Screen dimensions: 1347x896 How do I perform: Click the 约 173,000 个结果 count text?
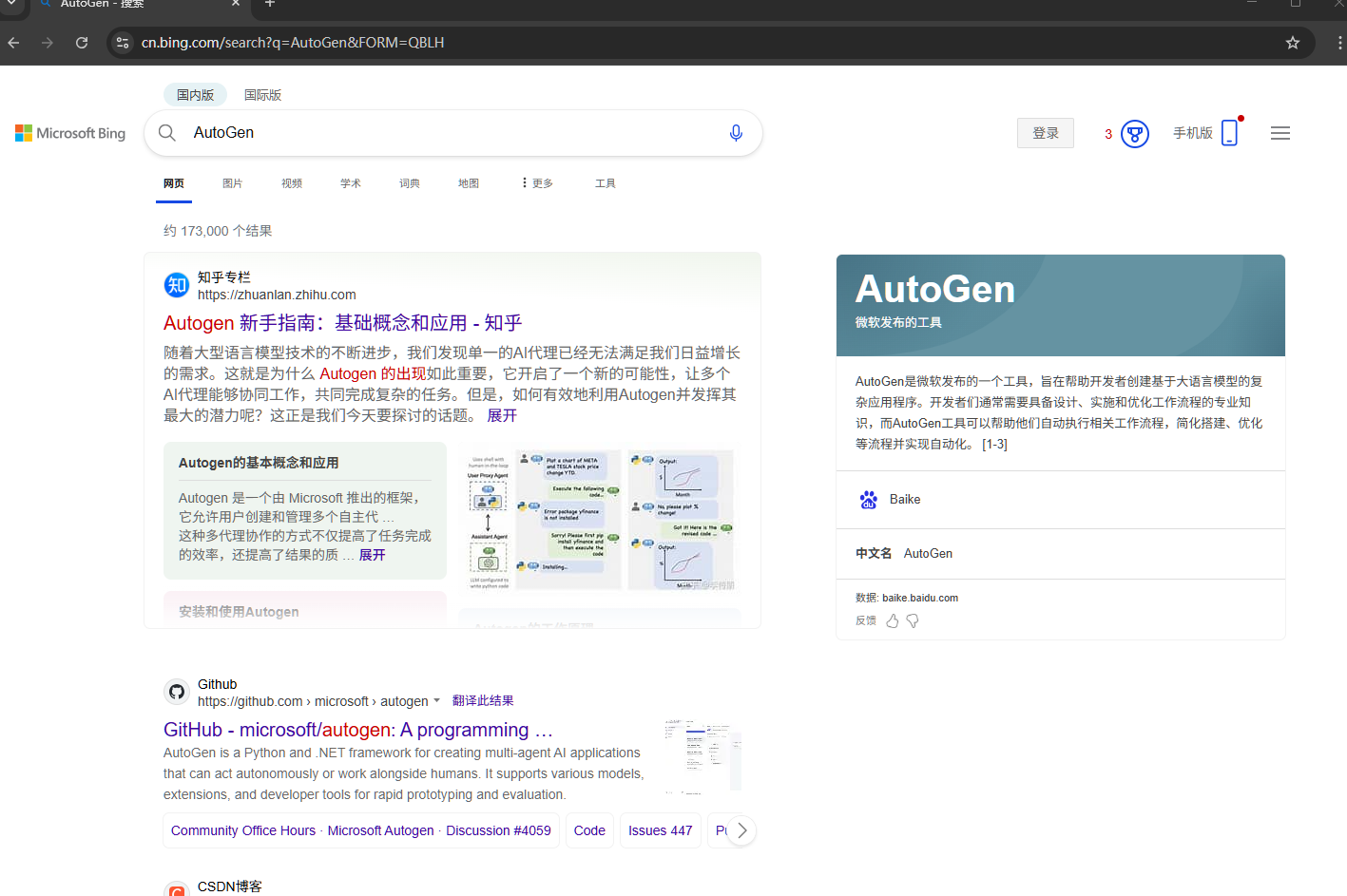tap(218, 231)
